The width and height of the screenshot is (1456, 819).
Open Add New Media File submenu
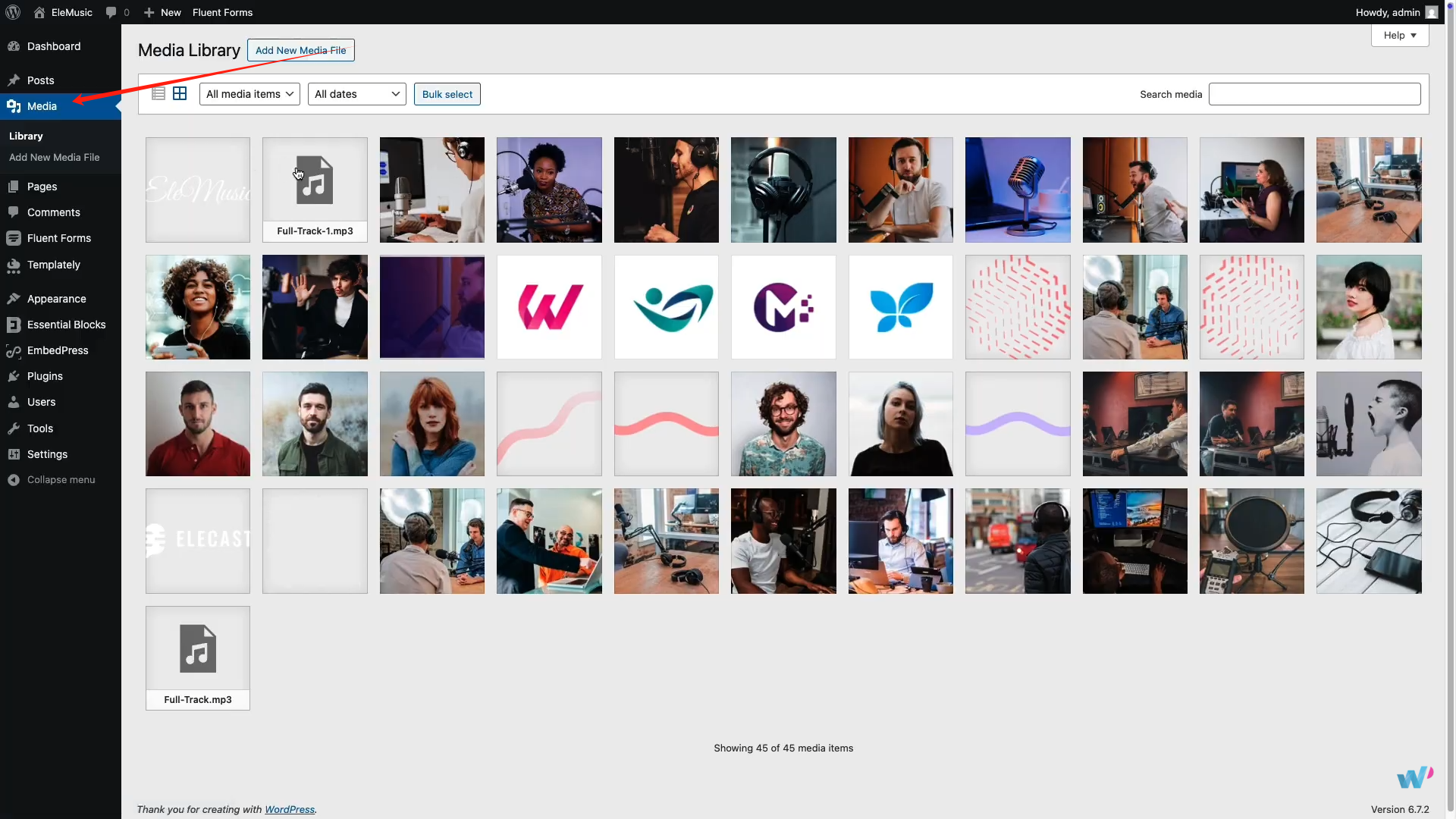pos(54,158)
